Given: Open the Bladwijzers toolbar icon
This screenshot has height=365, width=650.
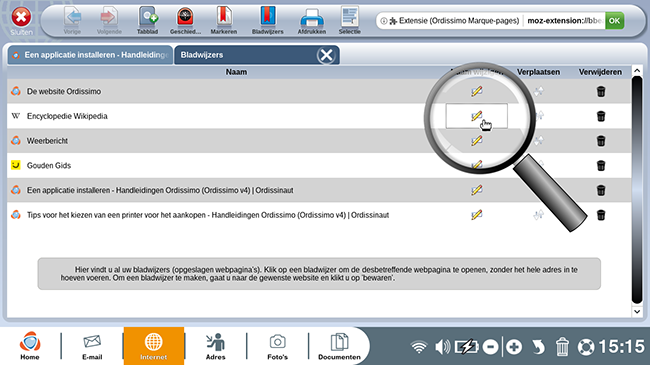Looking at the screenshot, I should (268, 20).
